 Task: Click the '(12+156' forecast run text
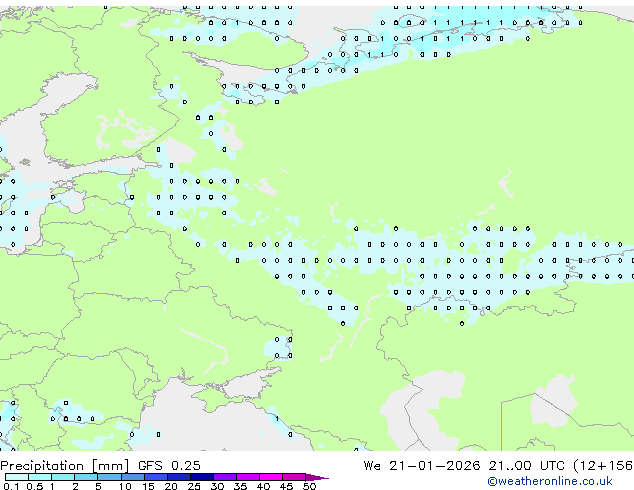tap(603, 466)
